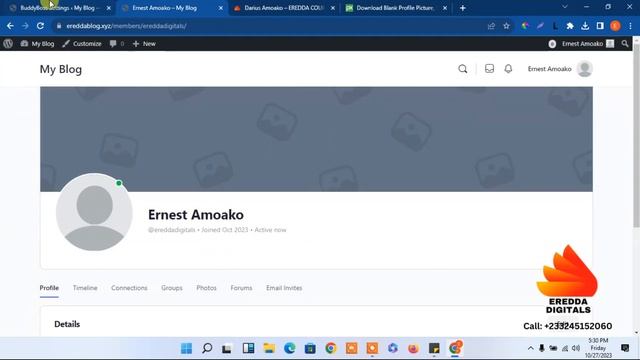Reload the current page
The width and height of the screenshot is (640, 360).
(40, 26)
